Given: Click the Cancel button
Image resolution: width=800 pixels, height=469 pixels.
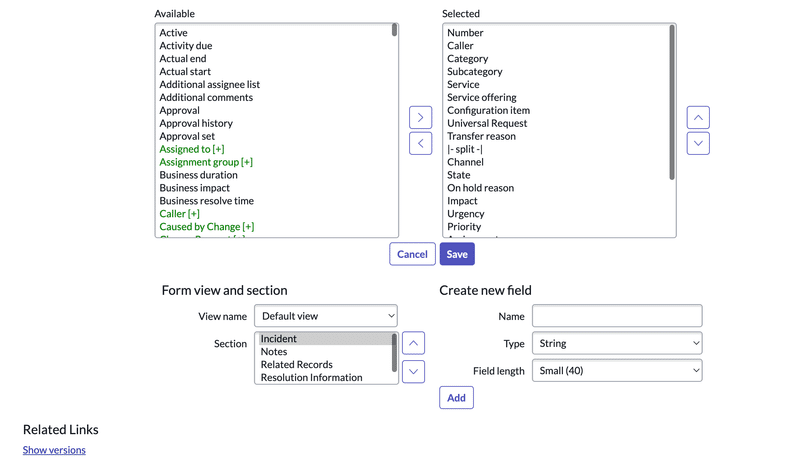Looking at the screenshot, I should click(x=412, y=254).
